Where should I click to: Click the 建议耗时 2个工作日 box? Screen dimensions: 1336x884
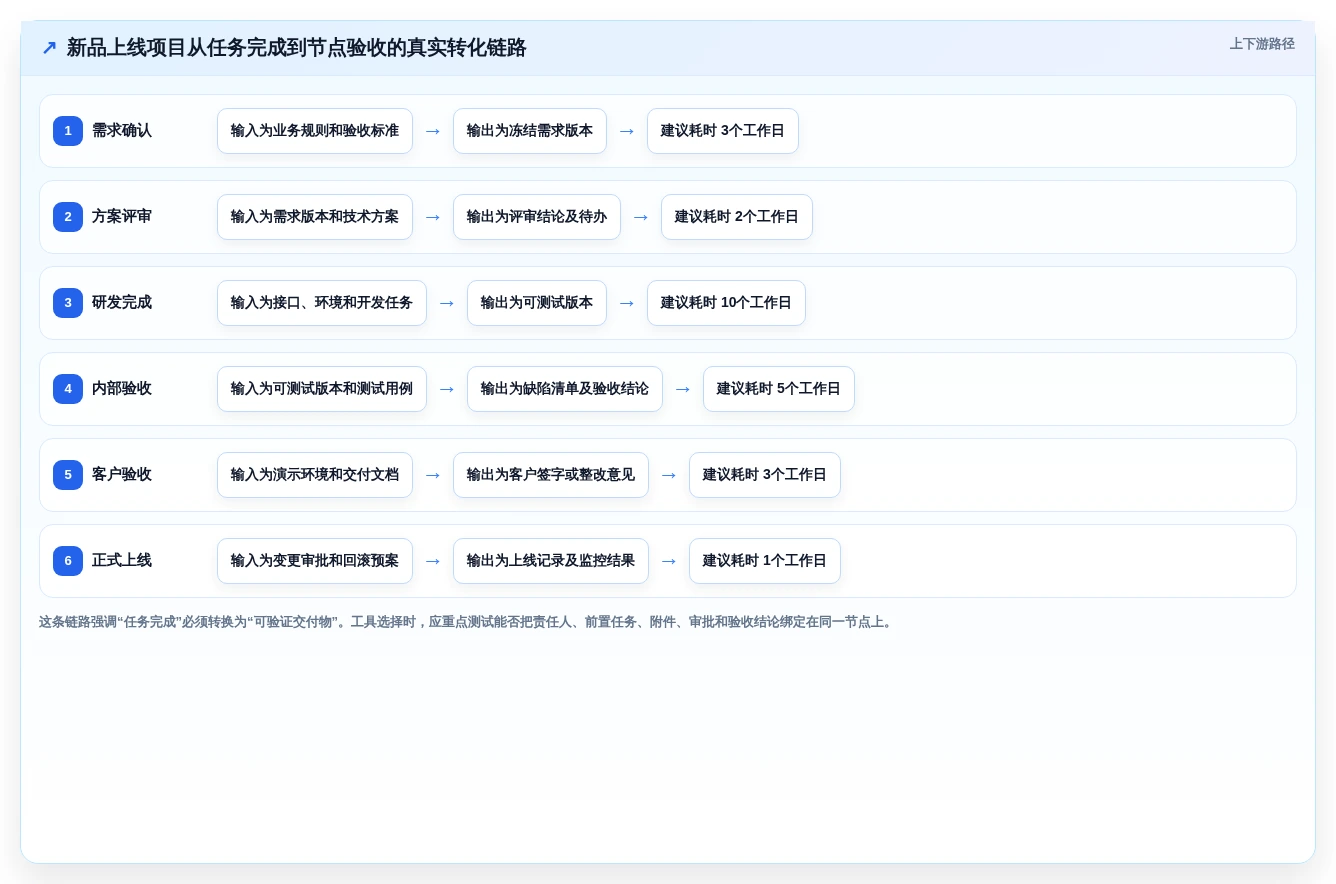click(x=737, y=217)
